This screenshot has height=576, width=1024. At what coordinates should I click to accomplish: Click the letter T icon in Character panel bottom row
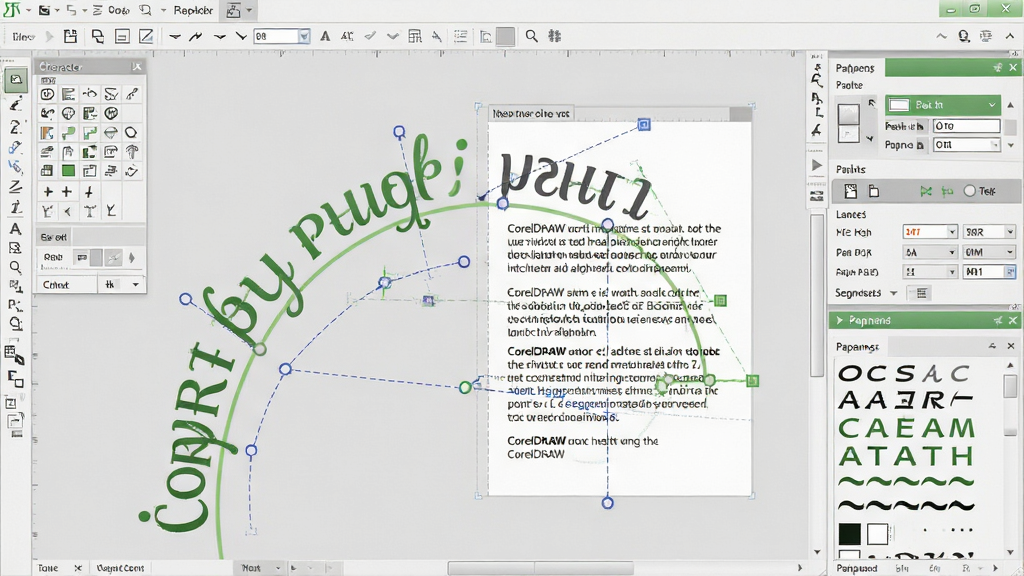tap(89, 211)
